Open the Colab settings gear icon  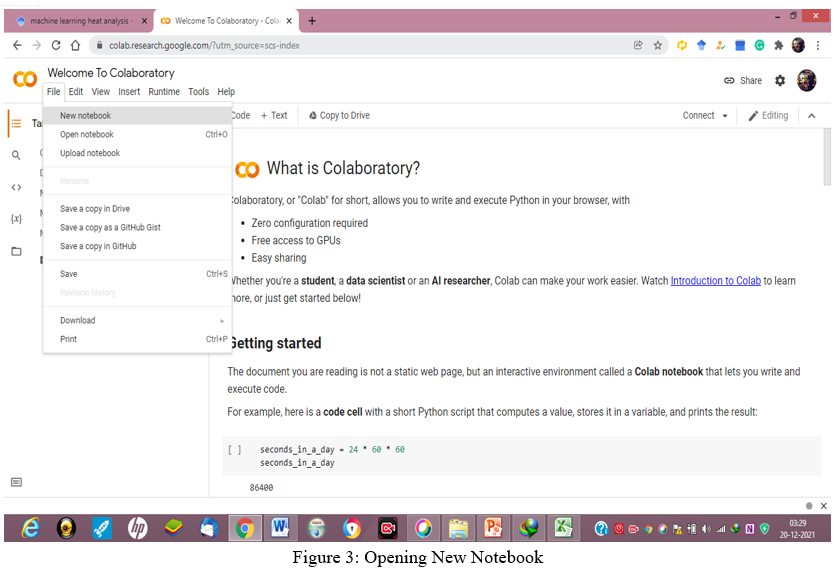(x=780, y=80)
